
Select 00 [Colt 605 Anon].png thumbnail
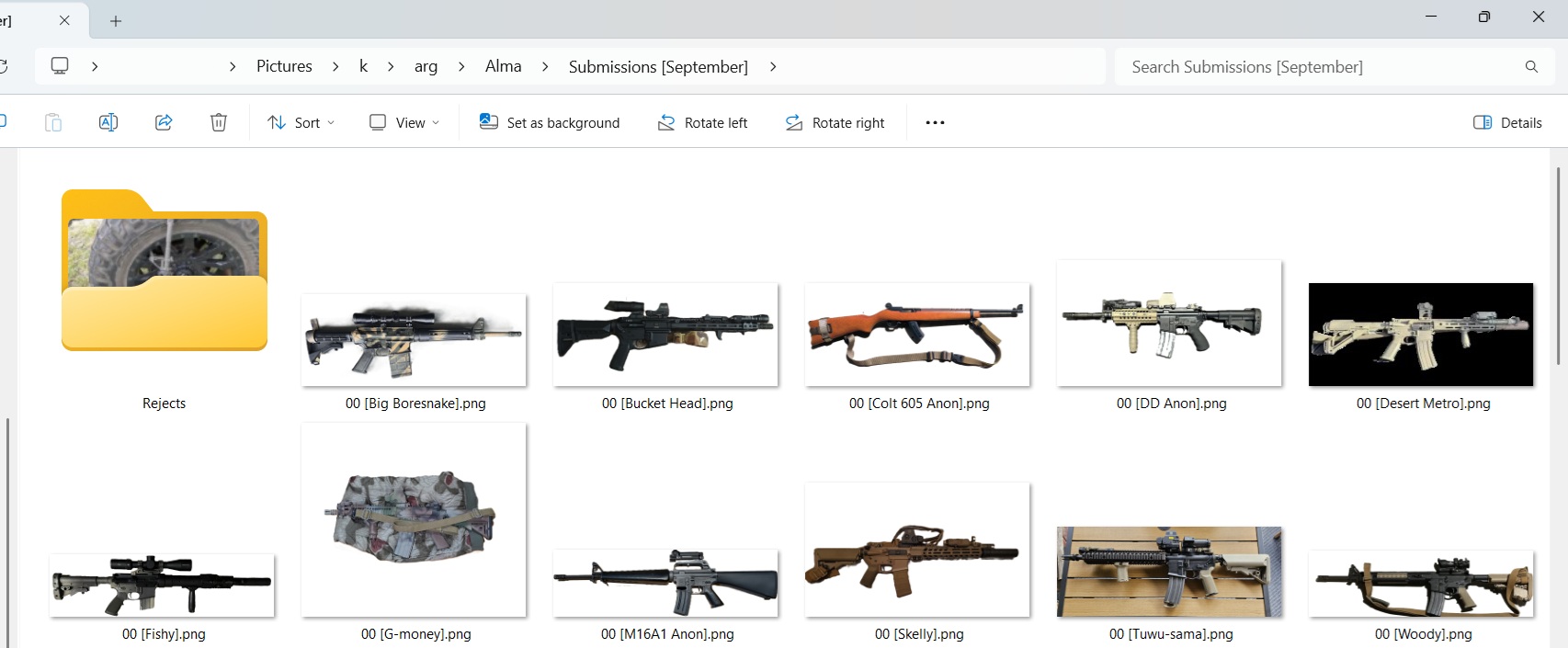tap(917, 335)
